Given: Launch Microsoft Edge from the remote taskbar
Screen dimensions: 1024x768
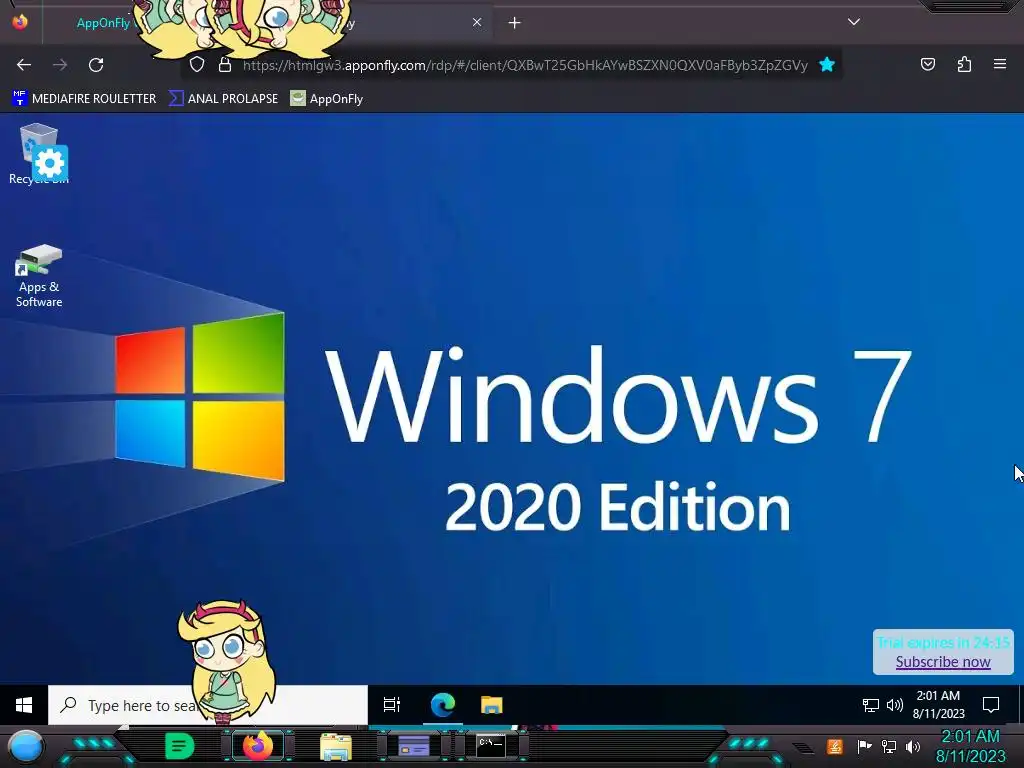Looking at the screenshot, I should (x=443, y=705).
